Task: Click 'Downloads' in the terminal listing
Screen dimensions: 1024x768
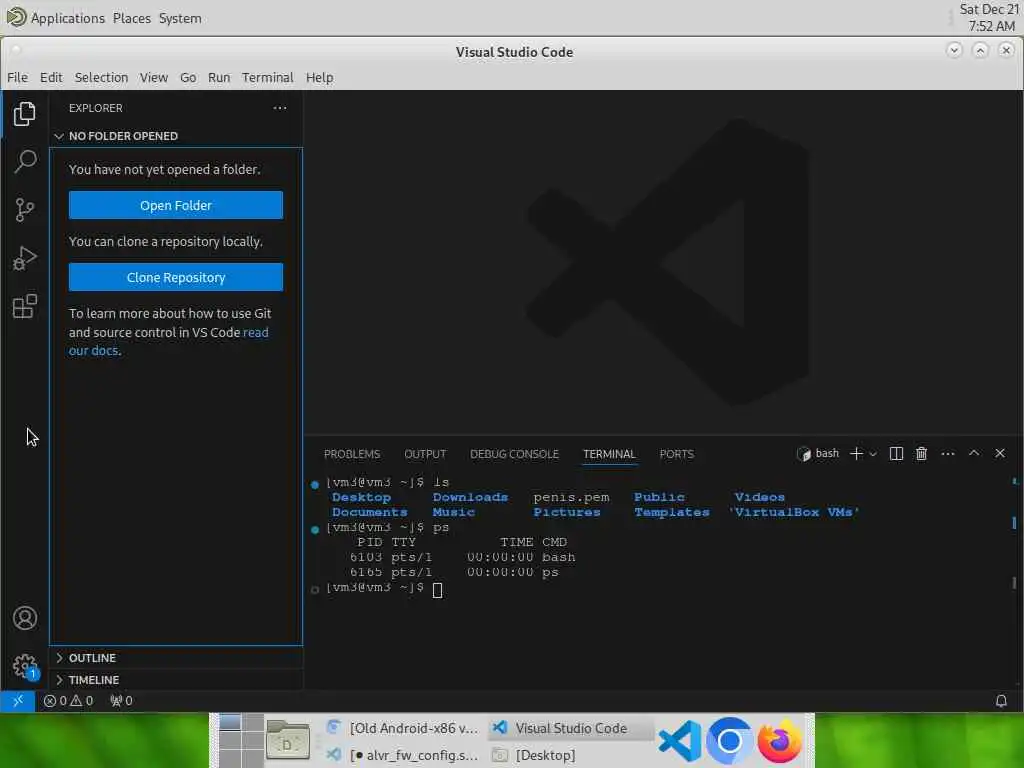Action: tap(470, 498)
